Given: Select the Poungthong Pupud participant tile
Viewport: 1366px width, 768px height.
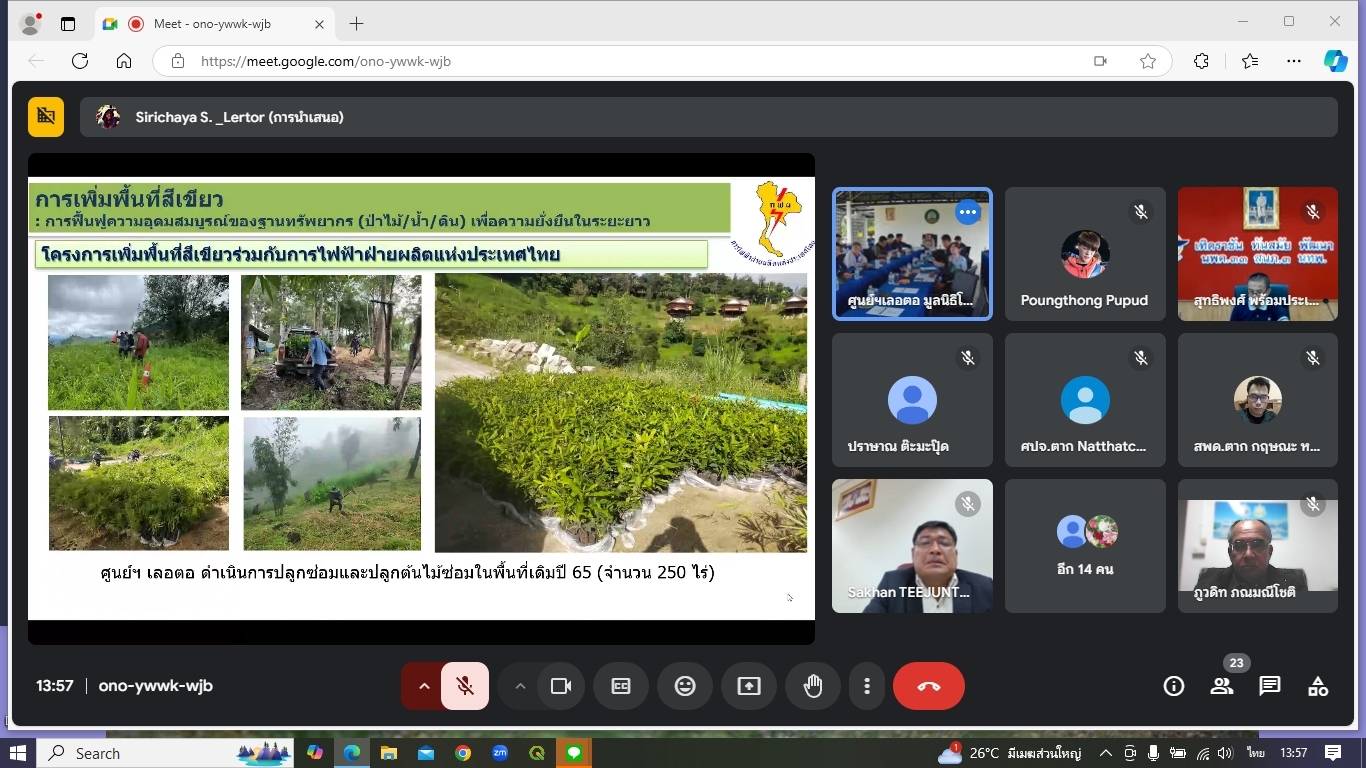Looking at the screenshot, I should coord(1085,254).
